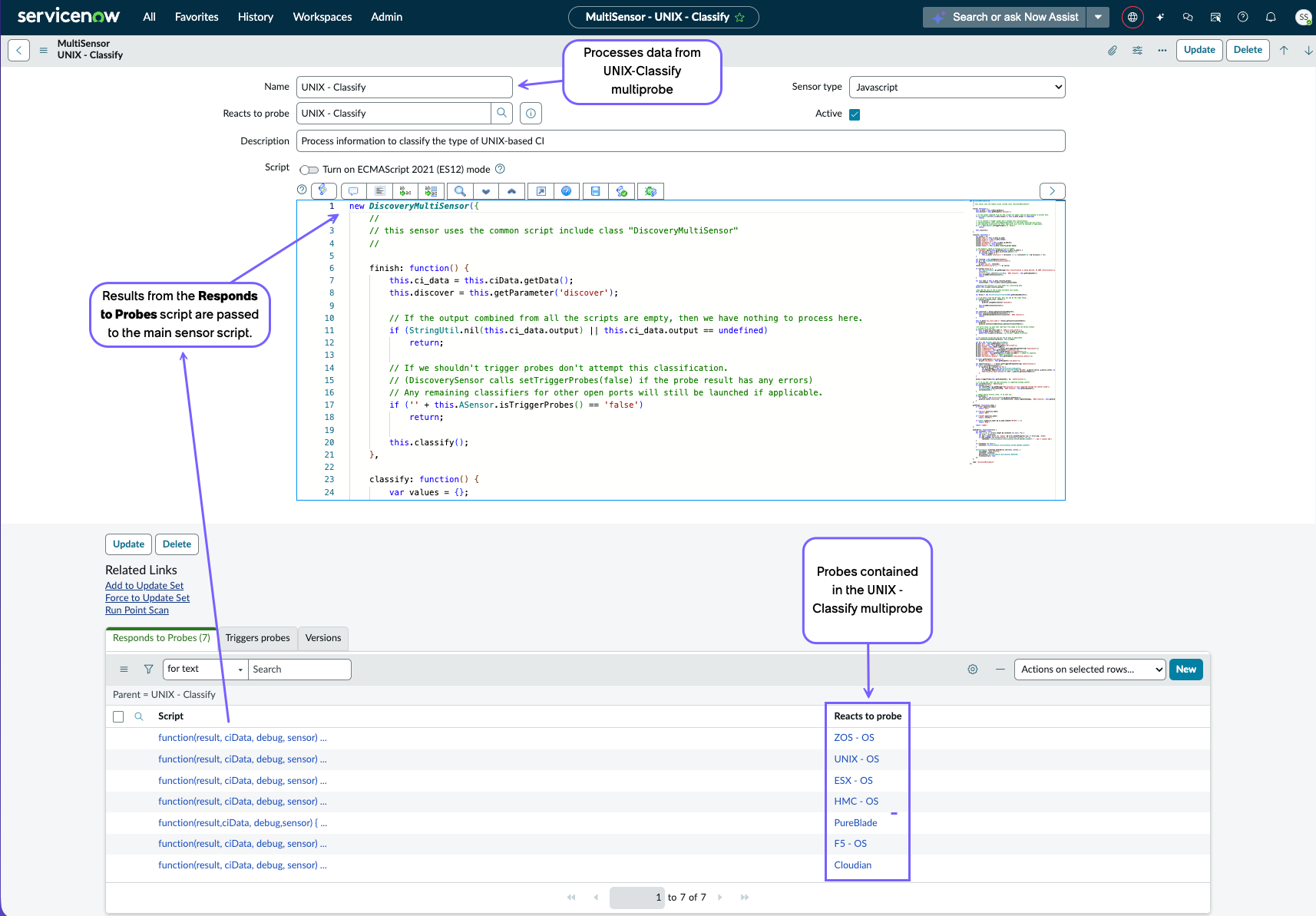Switch to the Versions tab
1316x916 pixels.
pos(323,638)
